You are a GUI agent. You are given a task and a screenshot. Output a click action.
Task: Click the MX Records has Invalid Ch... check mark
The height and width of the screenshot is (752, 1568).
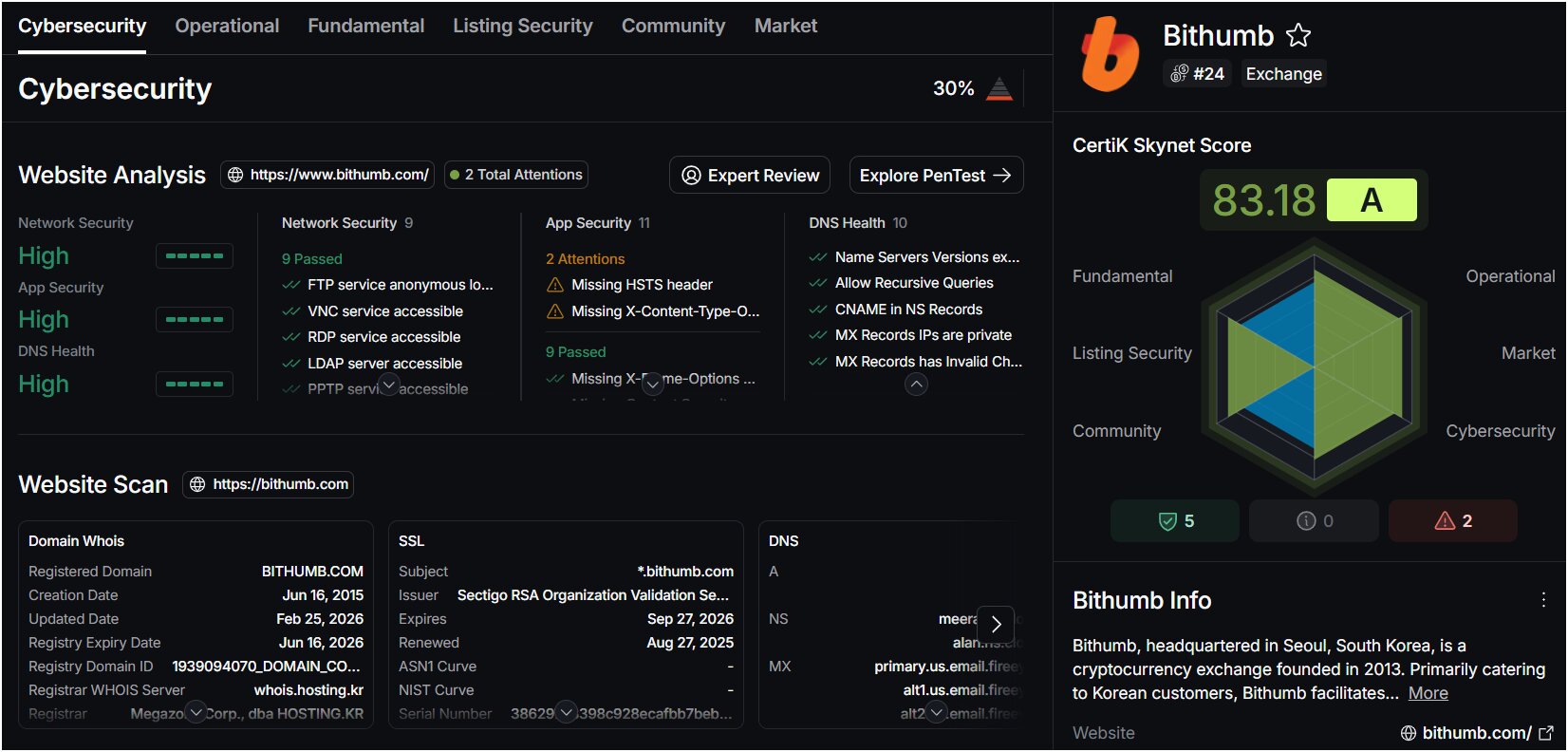point(818,362)
